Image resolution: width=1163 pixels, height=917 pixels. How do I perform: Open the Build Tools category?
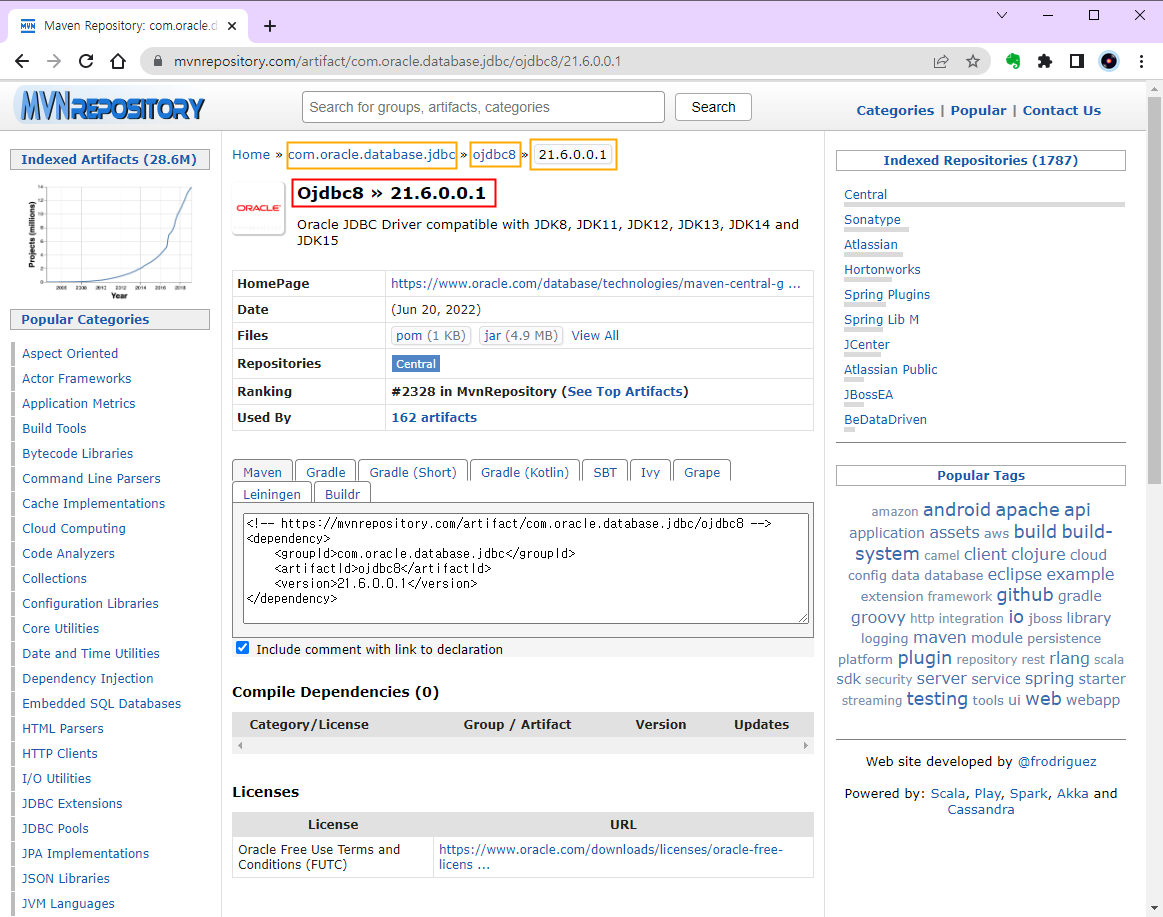[x=54, y=428]
